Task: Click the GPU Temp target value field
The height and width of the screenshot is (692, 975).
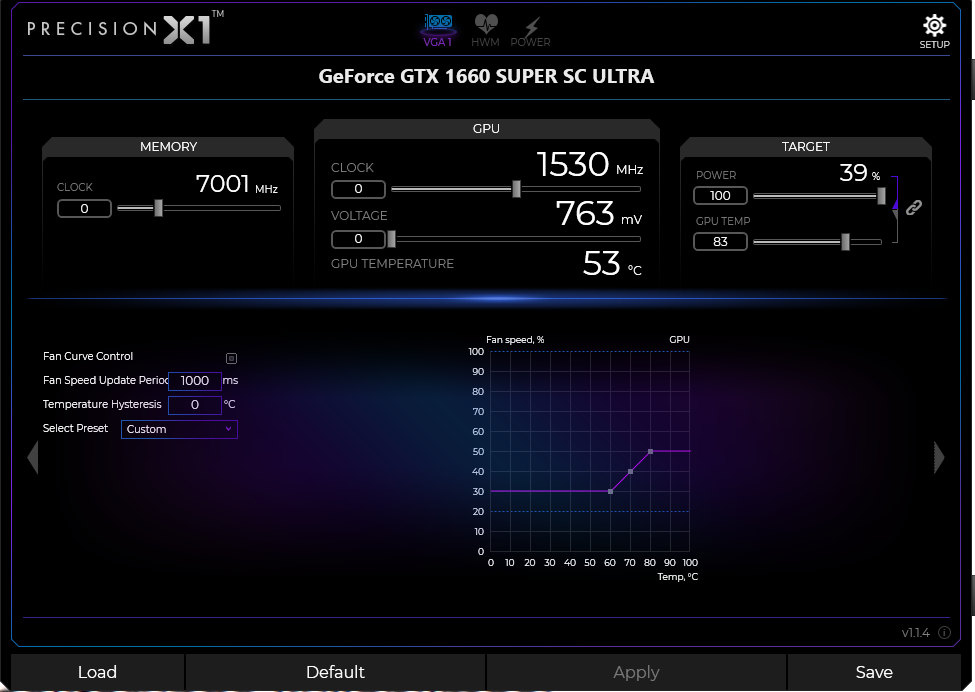Action: click(720, 241)
